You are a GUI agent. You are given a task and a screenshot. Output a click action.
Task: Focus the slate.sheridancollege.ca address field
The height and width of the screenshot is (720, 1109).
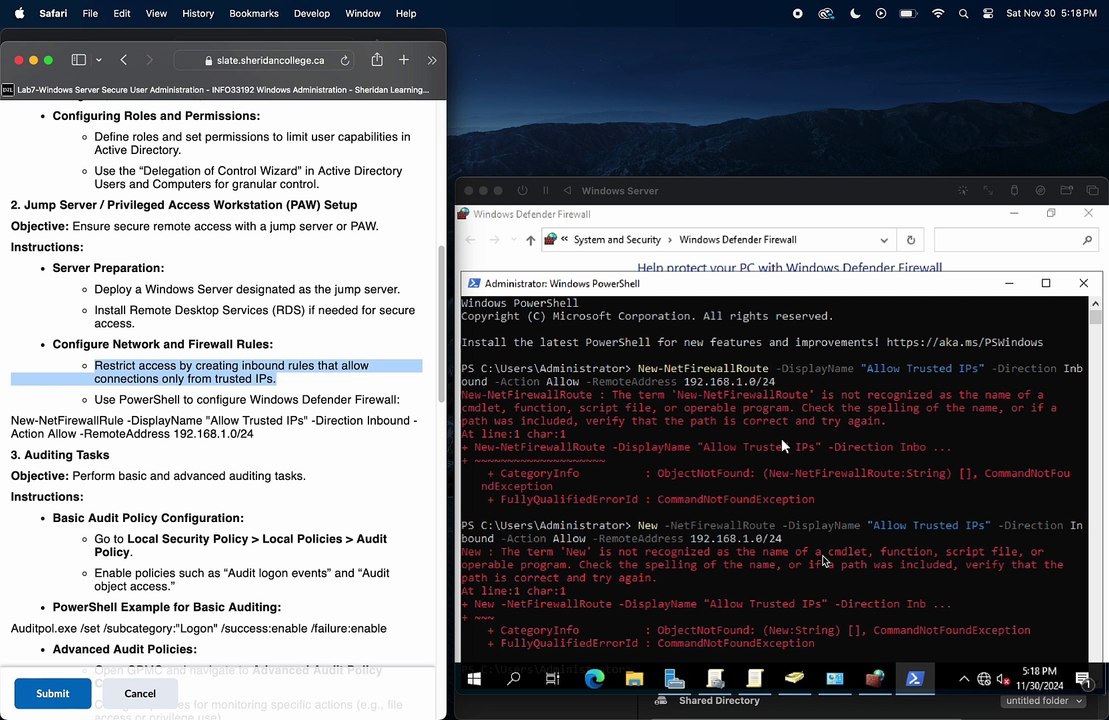[x=265, y=61]
